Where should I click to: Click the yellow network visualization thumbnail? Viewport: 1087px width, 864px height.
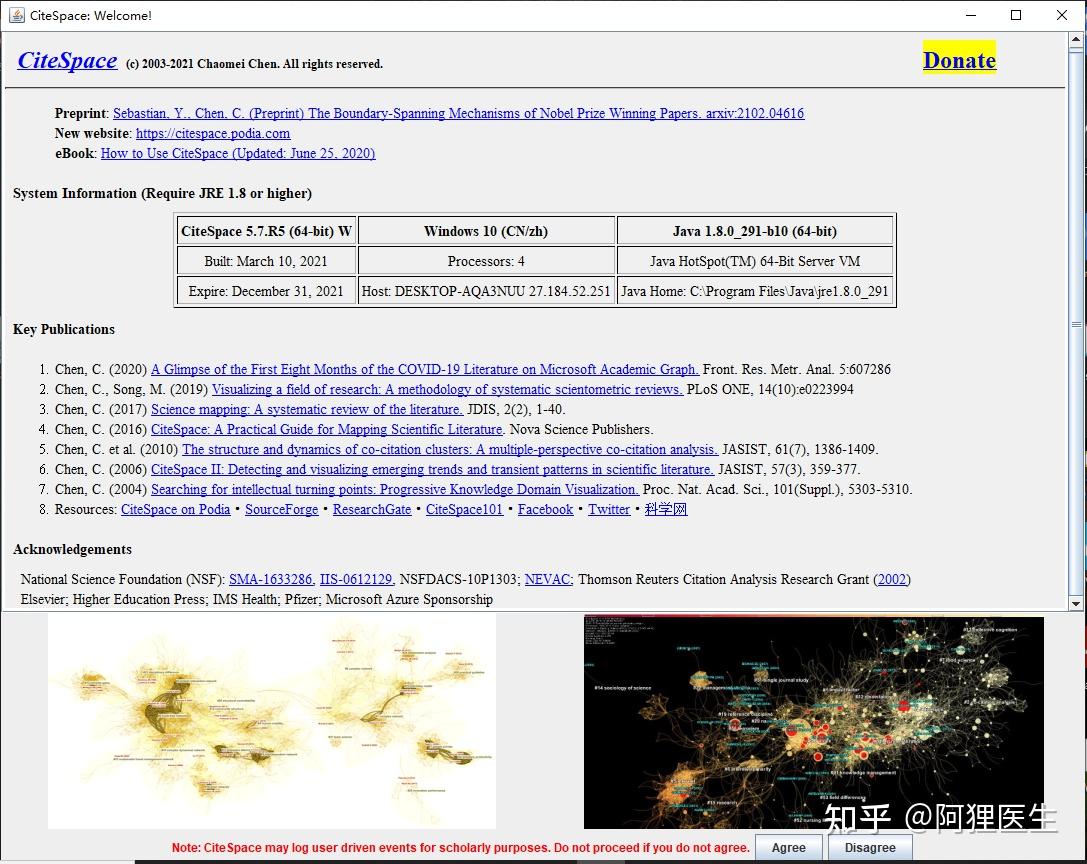tap(272, 721)
